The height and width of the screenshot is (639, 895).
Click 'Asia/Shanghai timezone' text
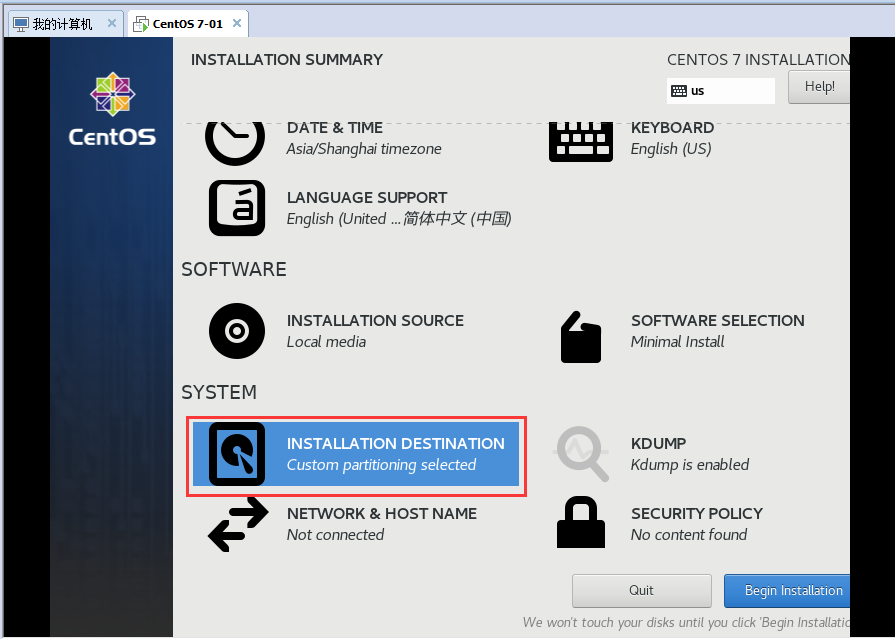point(364,149)
